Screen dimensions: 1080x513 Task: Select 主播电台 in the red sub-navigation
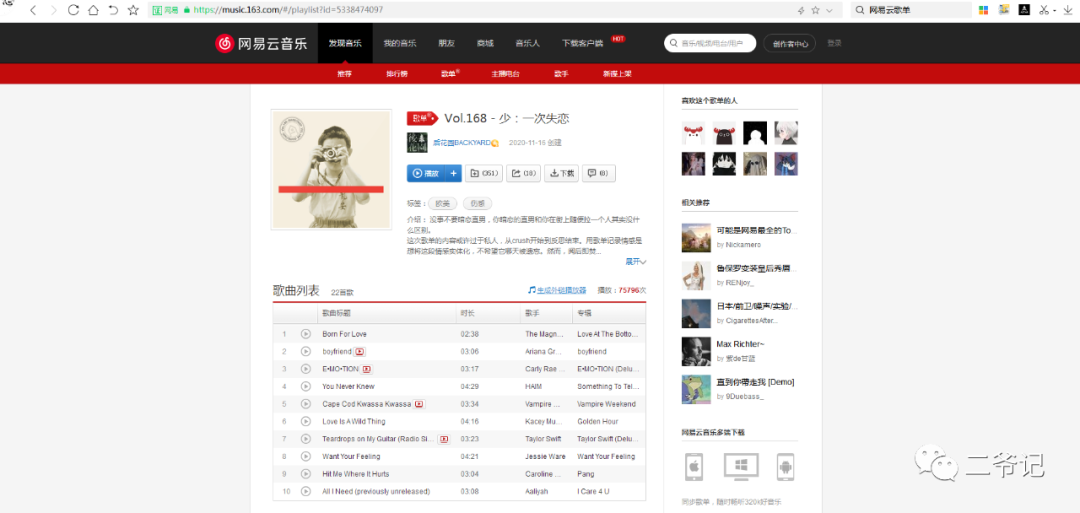(x=505, y=74)
